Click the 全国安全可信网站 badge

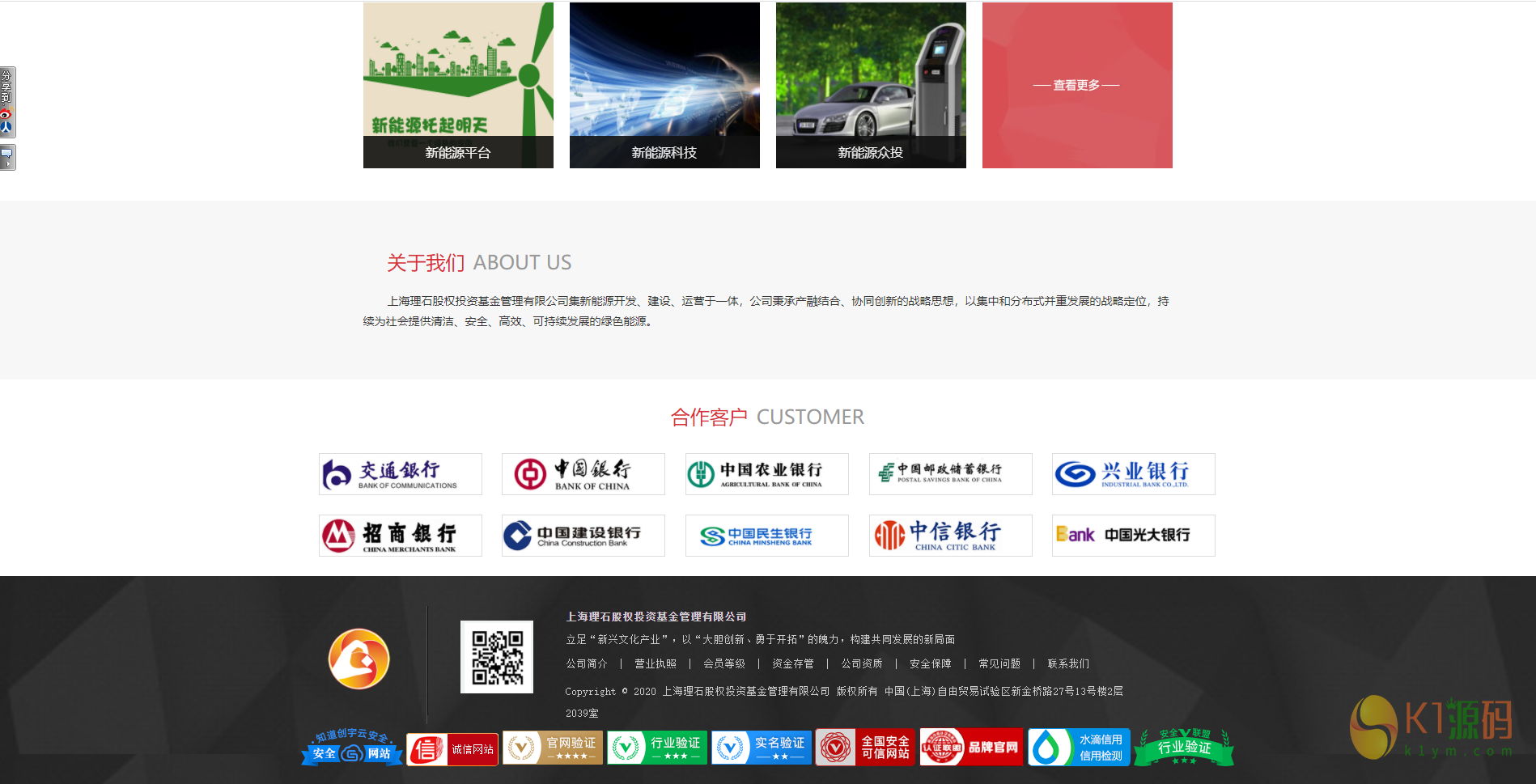[866, 748]
